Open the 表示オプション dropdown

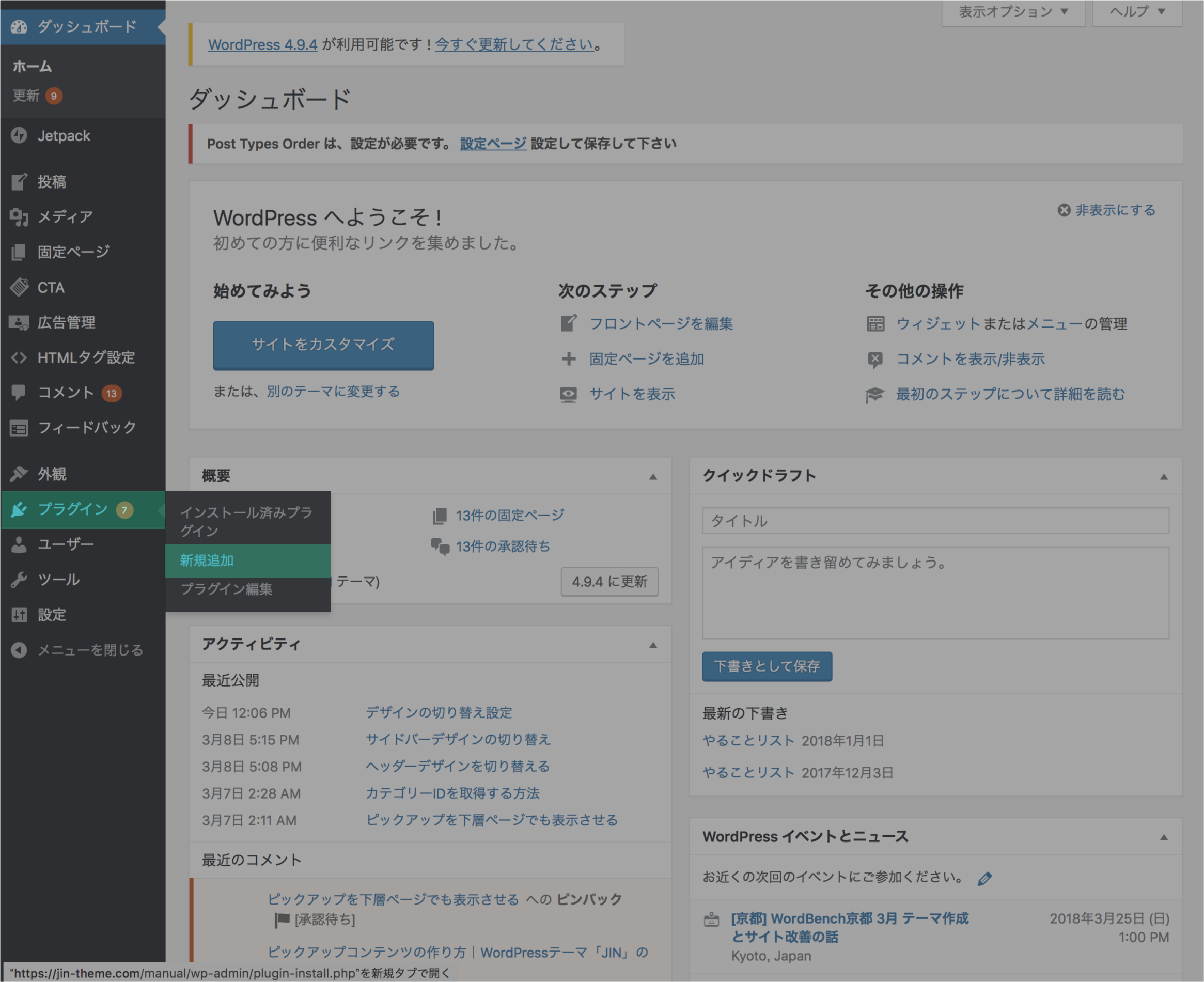(1013, 12)
